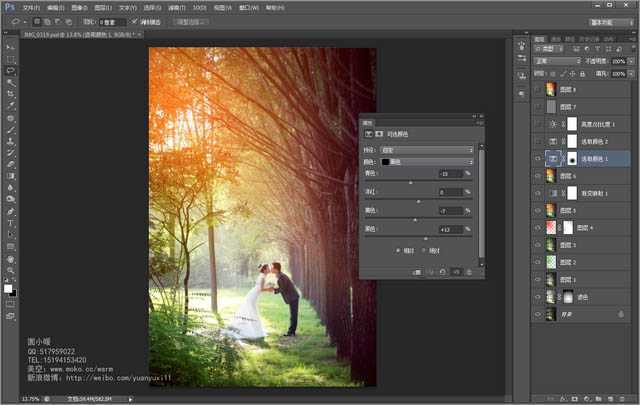Select the Move tool
The width and height of the screenshot is (640, 405).
[10, 47]
